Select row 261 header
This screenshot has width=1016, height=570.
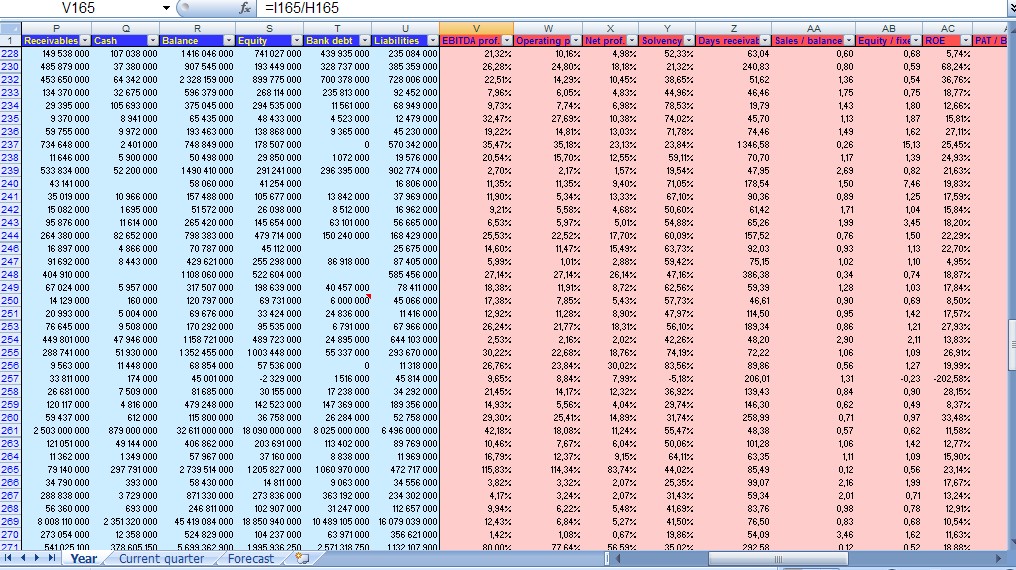10,431
